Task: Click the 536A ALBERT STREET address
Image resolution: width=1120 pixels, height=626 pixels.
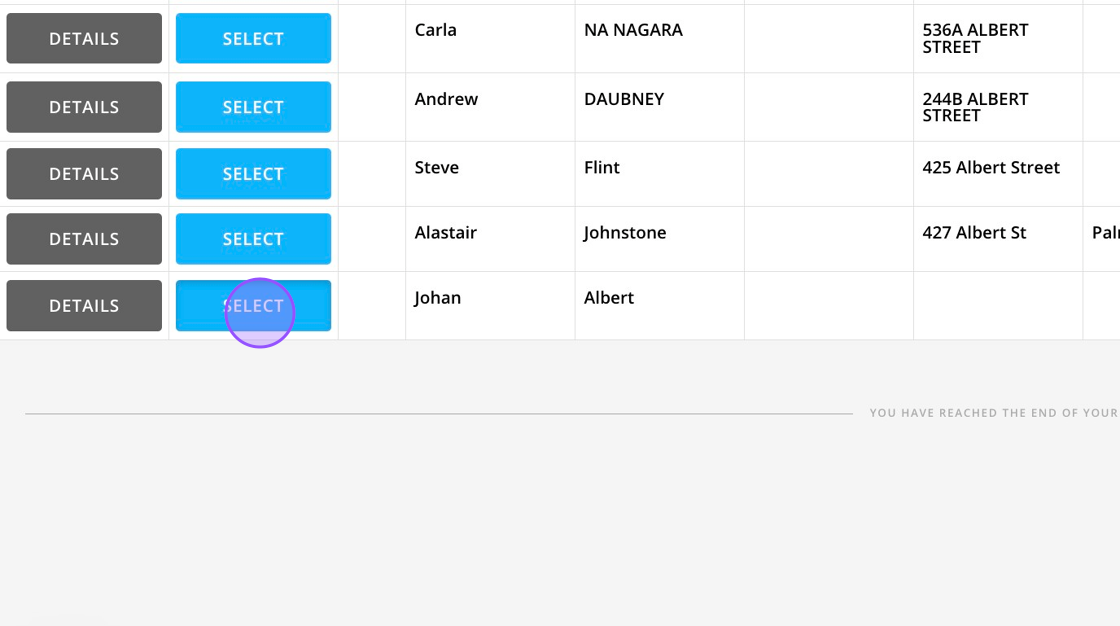Action: pyautogui.click(x=975, y=39)
